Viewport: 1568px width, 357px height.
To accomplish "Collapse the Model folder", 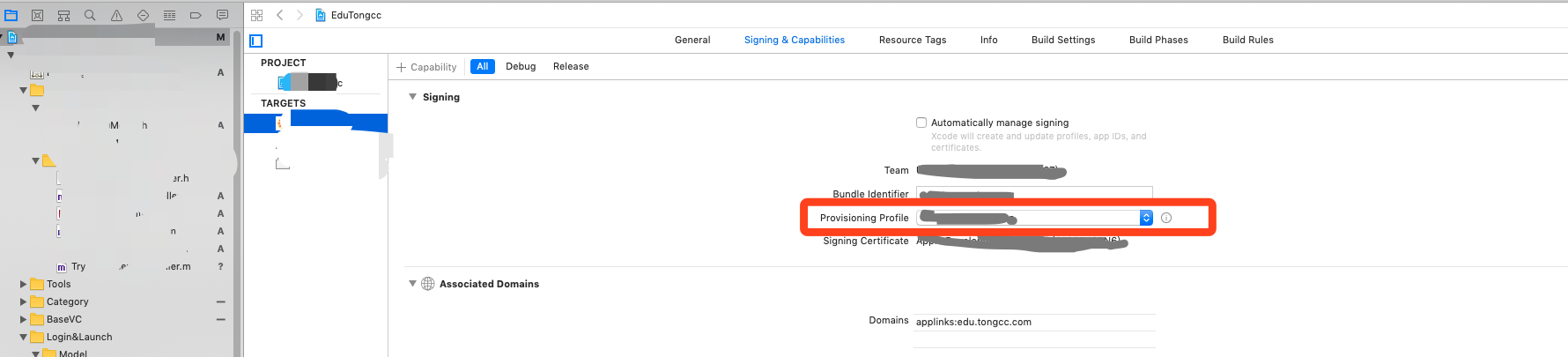I will pos(35,353).
